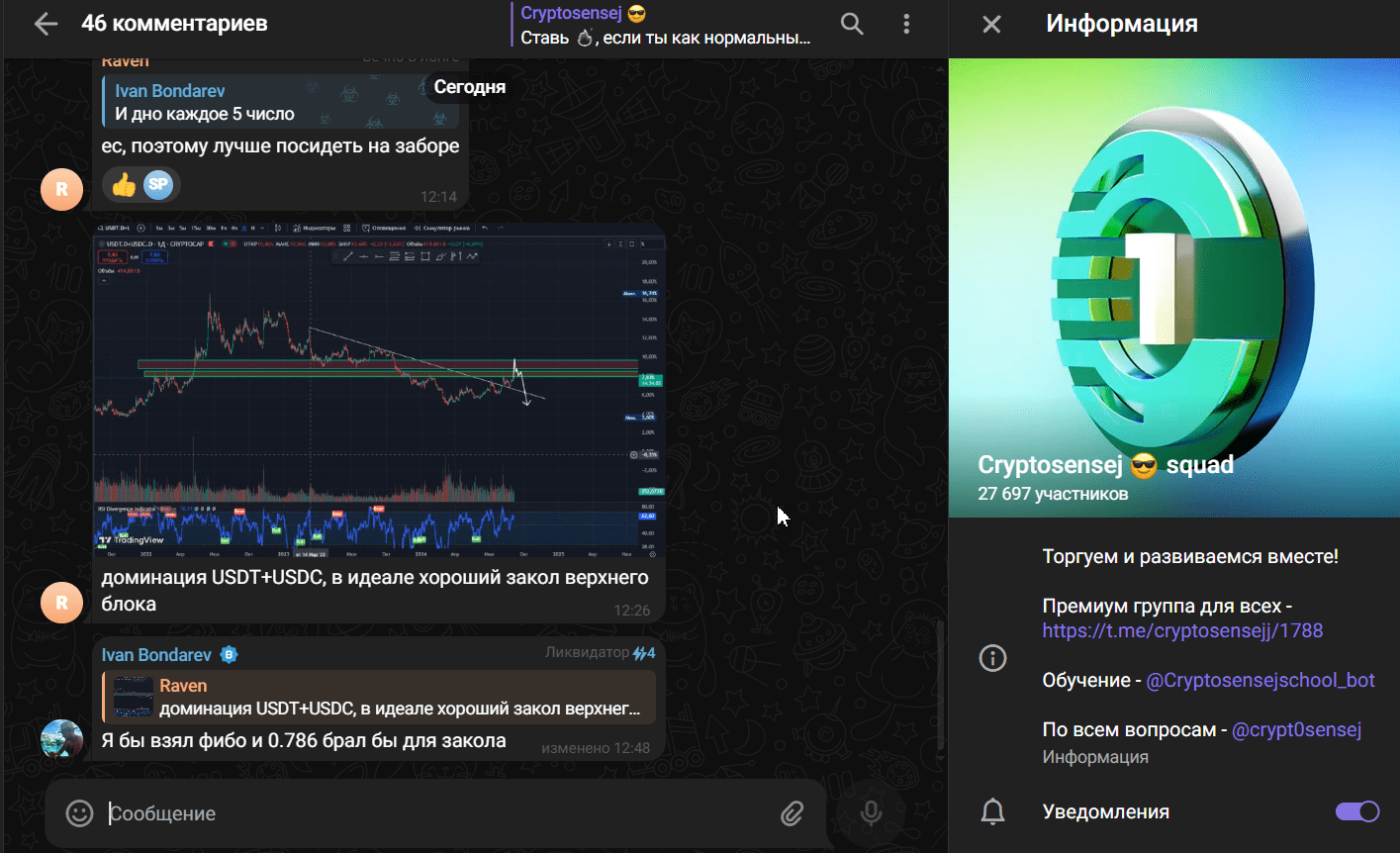Open the TradingView chart image from Raven
1400x853 pixels.
point(380,391)
